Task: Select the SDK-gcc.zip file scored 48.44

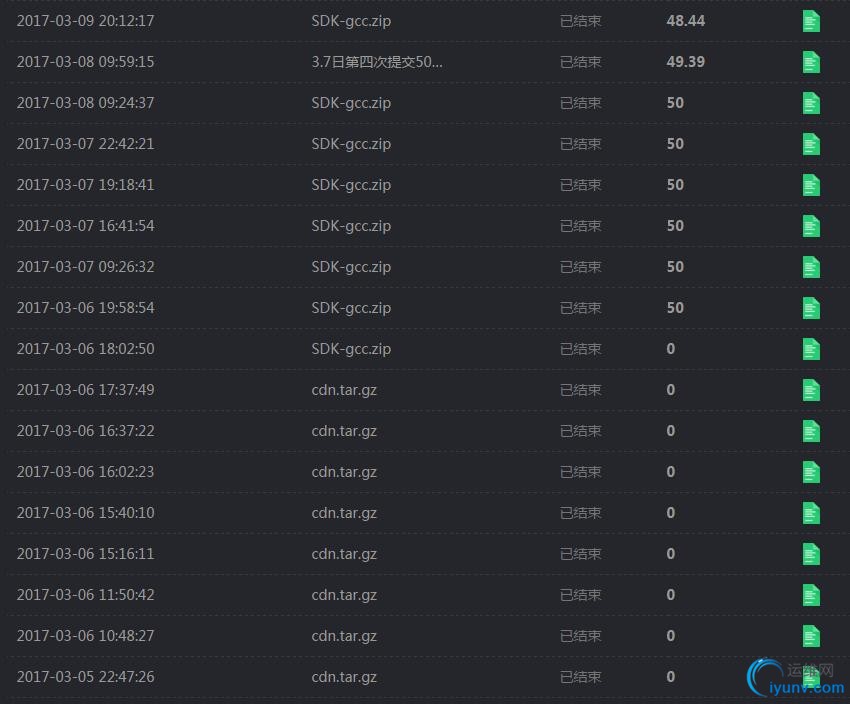Action: pos(351,21)
